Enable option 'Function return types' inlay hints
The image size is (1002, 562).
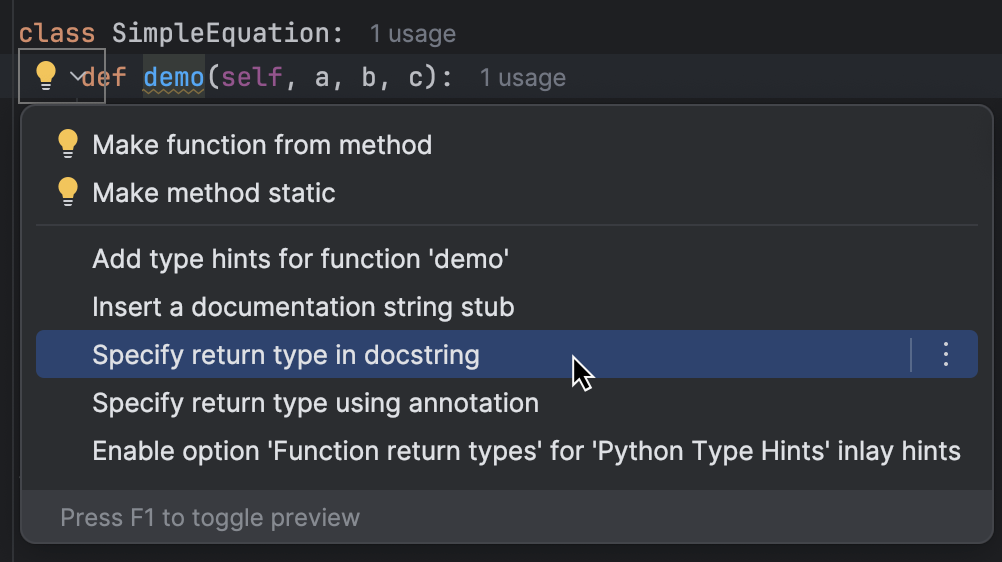coord(507,451)
